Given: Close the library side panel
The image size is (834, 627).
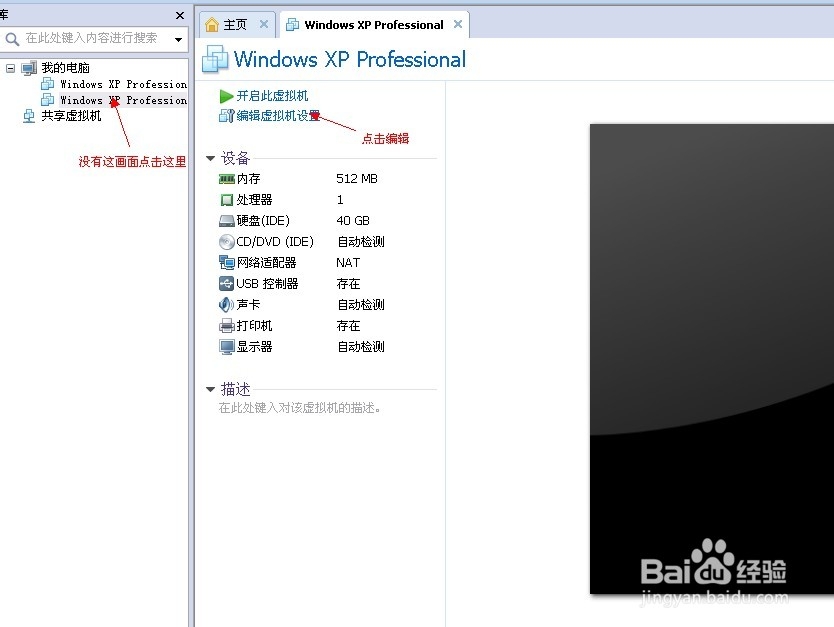Looking at the screenshot, I should pos(180,15).
